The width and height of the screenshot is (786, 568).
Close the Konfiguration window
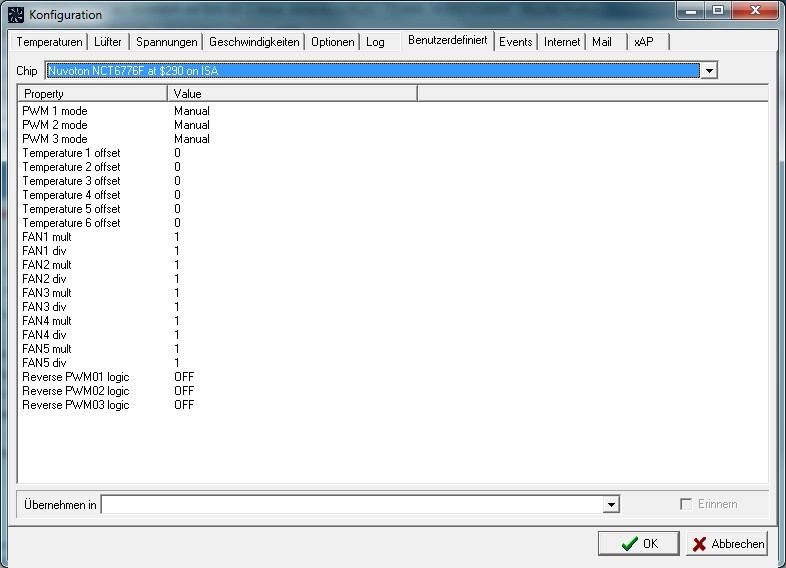coord(755,10)
